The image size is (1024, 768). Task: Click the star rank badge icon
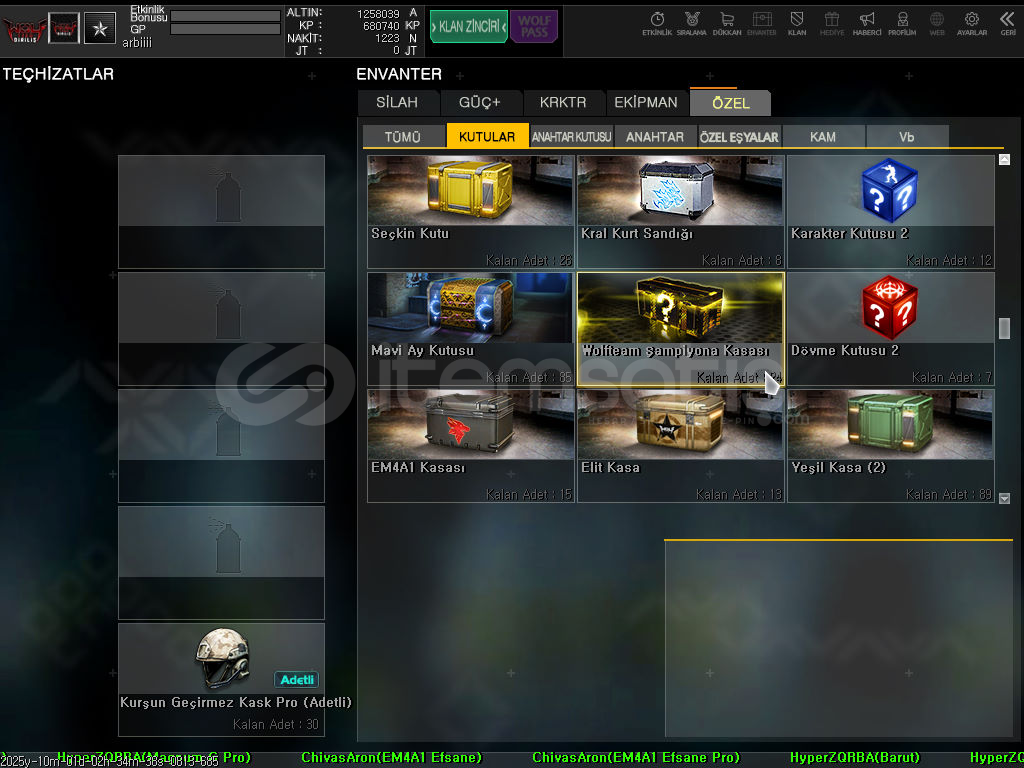coord(100,29)
